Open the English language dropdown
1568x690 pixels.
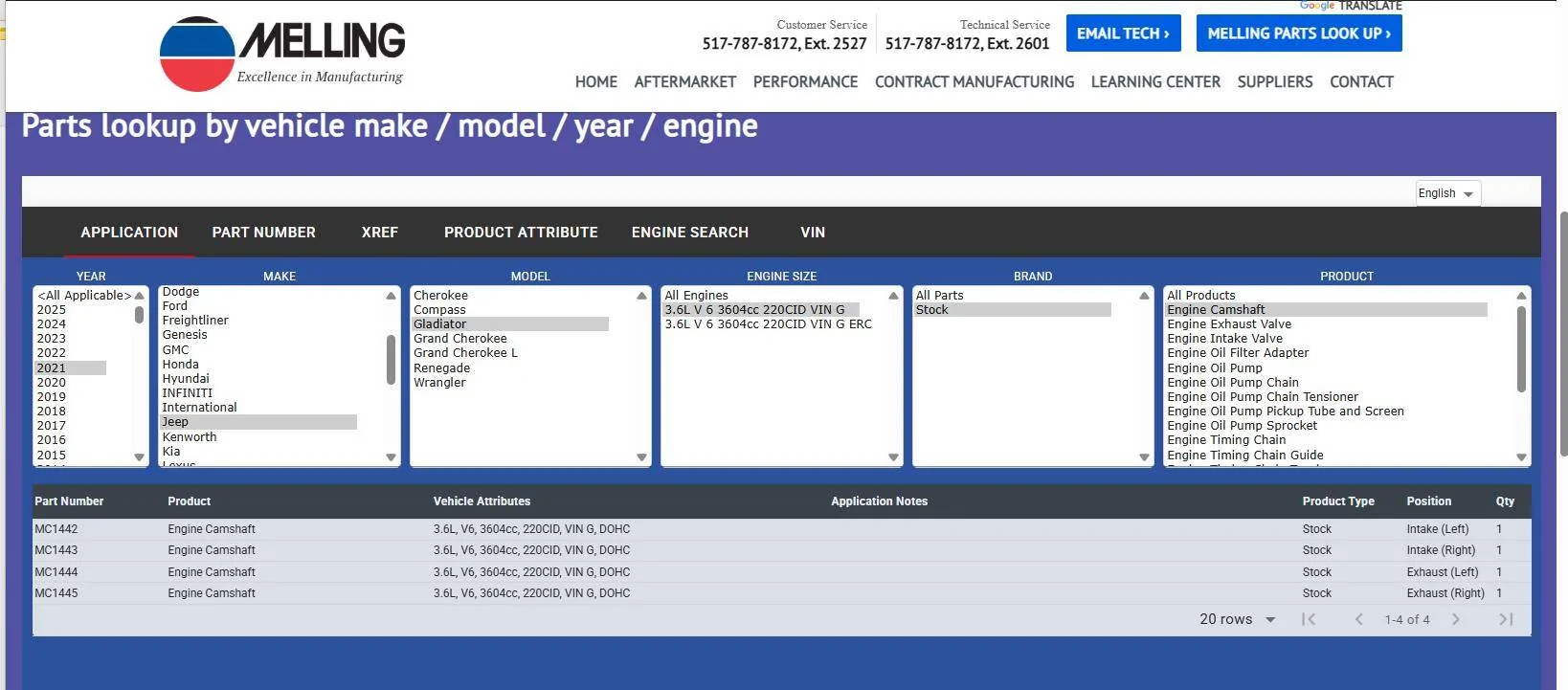pos(1447,193)
